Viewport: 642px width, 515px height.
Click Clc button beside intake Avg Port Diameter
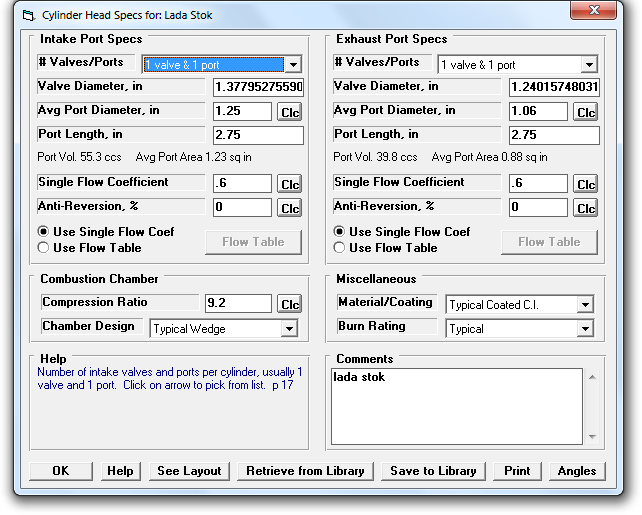289,112
